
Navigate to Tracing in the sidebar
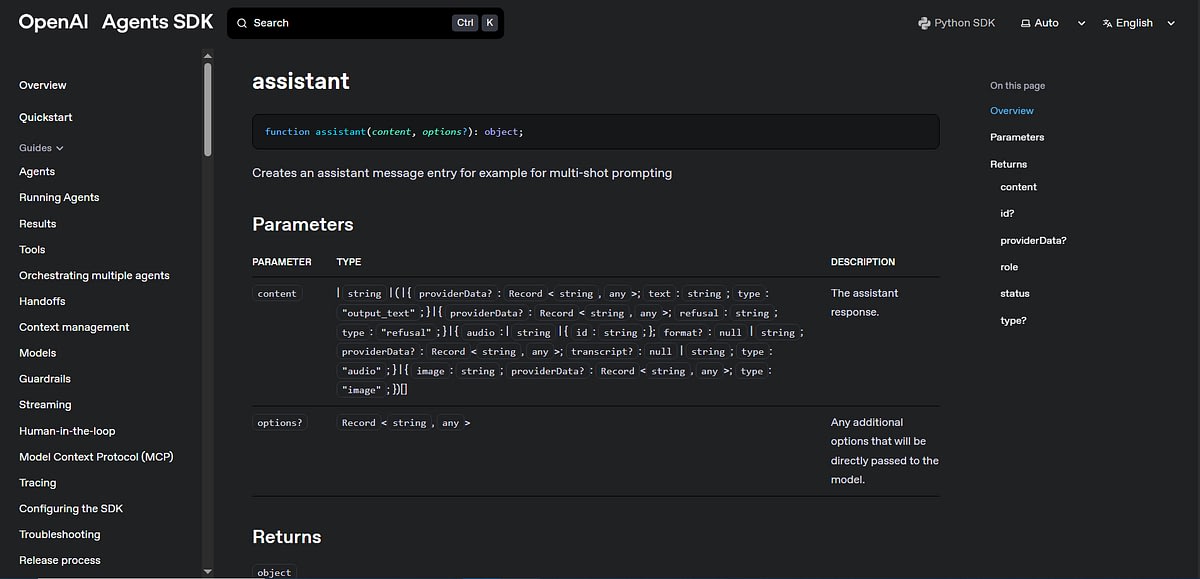(37, 482)
